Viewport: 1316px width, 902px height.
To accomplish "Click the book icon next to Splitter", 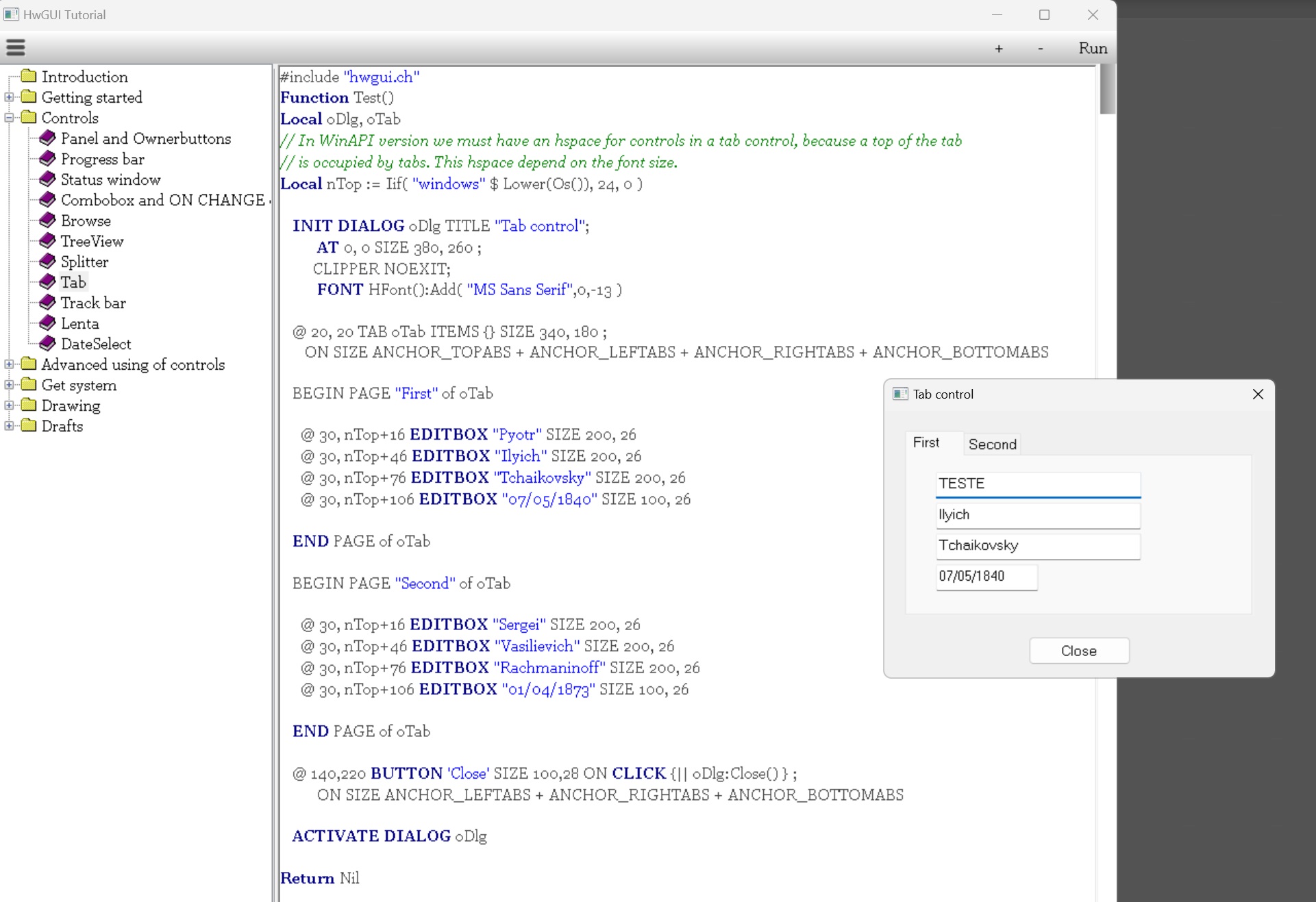I will click(47, 262).
